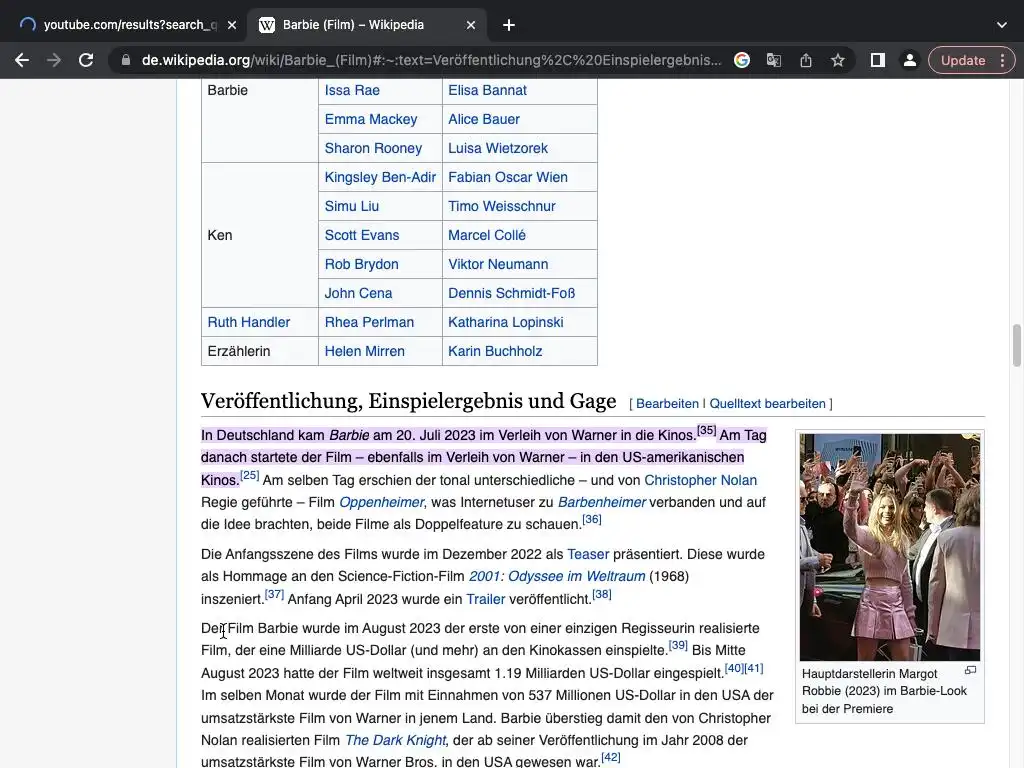Jump to footnote reference [37]
This screenshot has width=1024, height=768.
(274, 594)
